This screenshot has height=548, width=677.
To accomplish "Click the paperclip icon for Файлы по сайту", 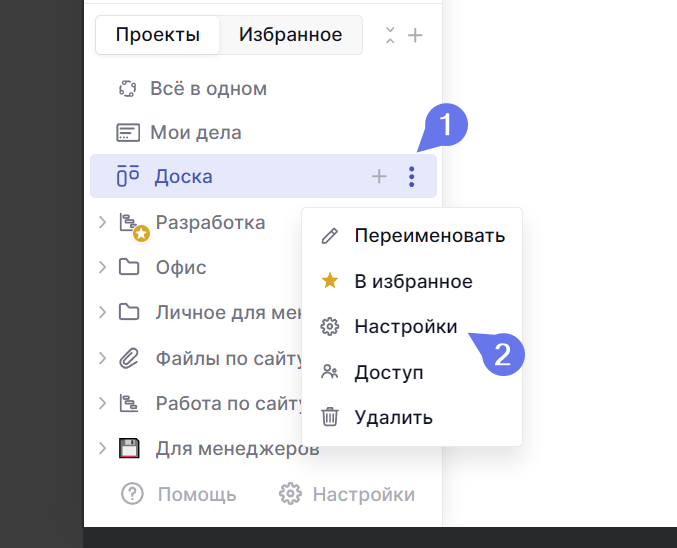I will [129, 358].
